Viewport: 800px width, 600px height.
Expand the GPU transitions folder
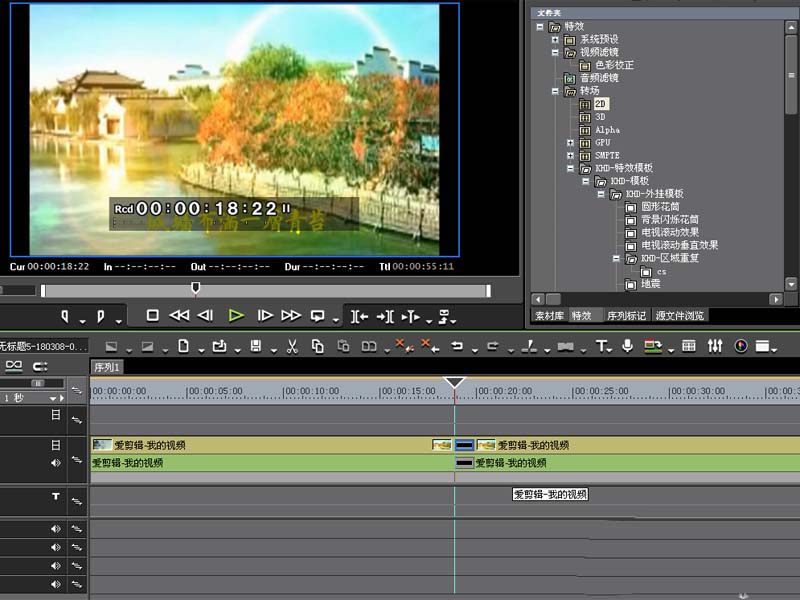[570, 143]
